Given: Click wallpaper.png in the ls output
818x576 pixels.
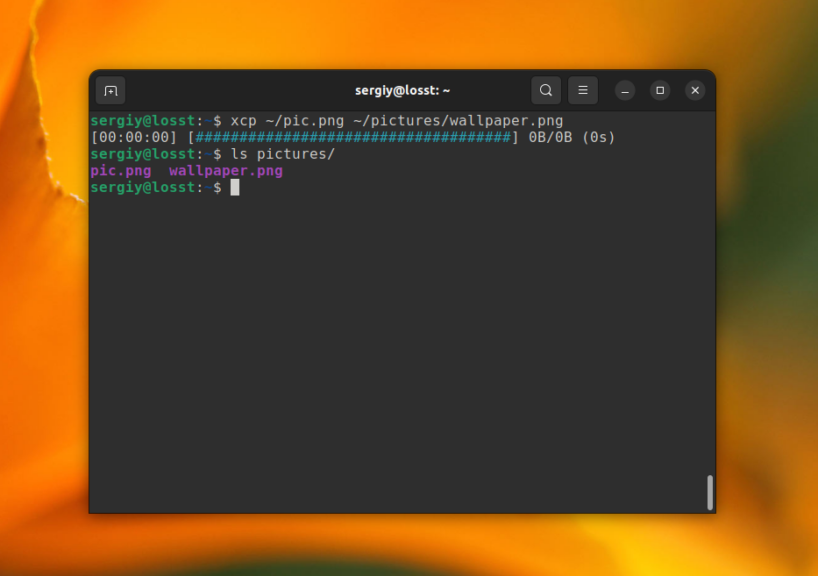Looking at the screenshot, I should click(x=226, y=171).
